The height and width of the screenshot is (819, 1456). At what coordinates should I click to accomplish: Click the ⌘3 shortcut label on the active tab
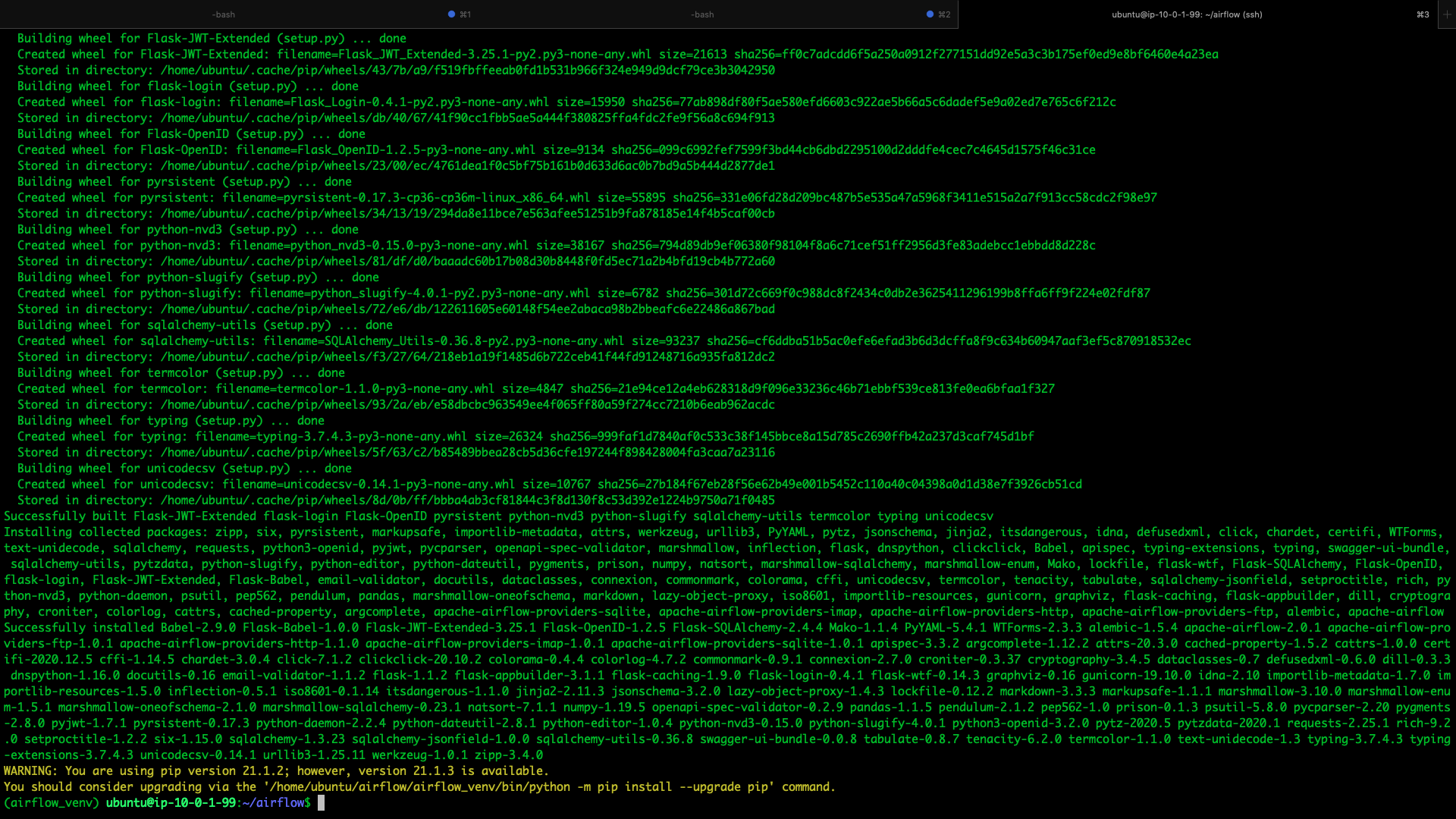tap(1423, 14)
